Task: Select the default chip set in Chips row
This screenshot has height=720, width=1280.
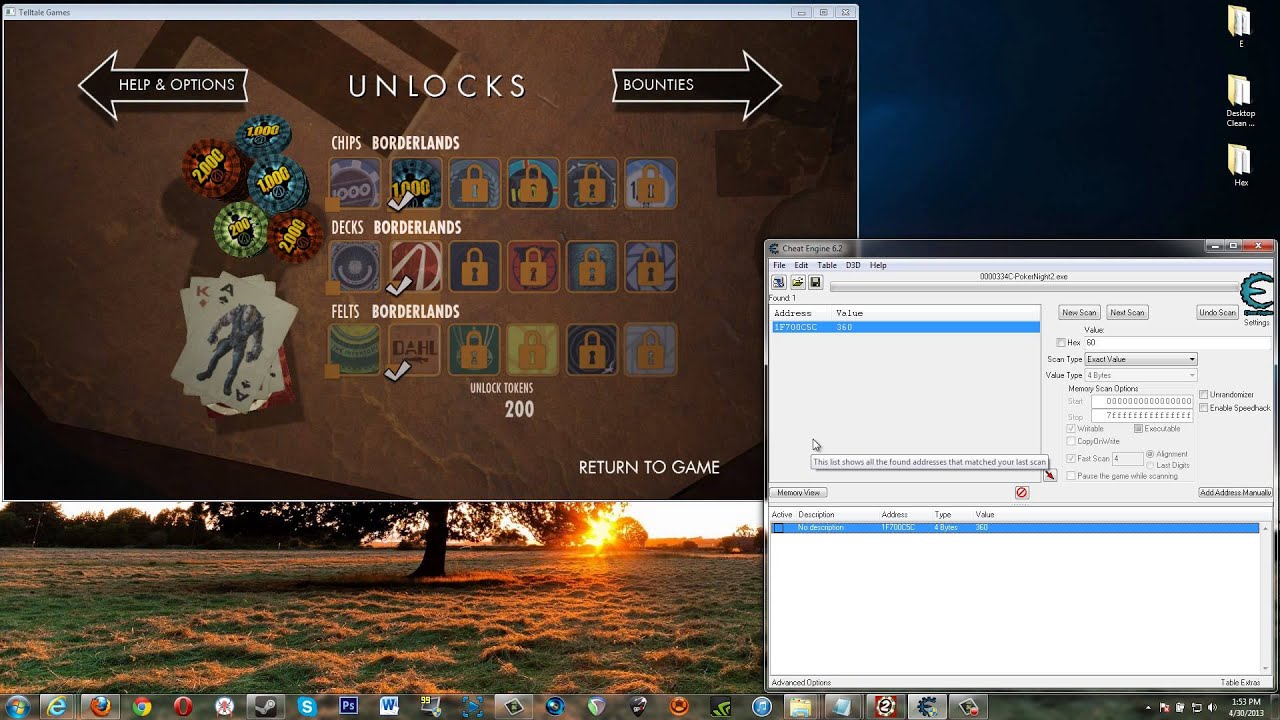Action: [x=355, y=183]
